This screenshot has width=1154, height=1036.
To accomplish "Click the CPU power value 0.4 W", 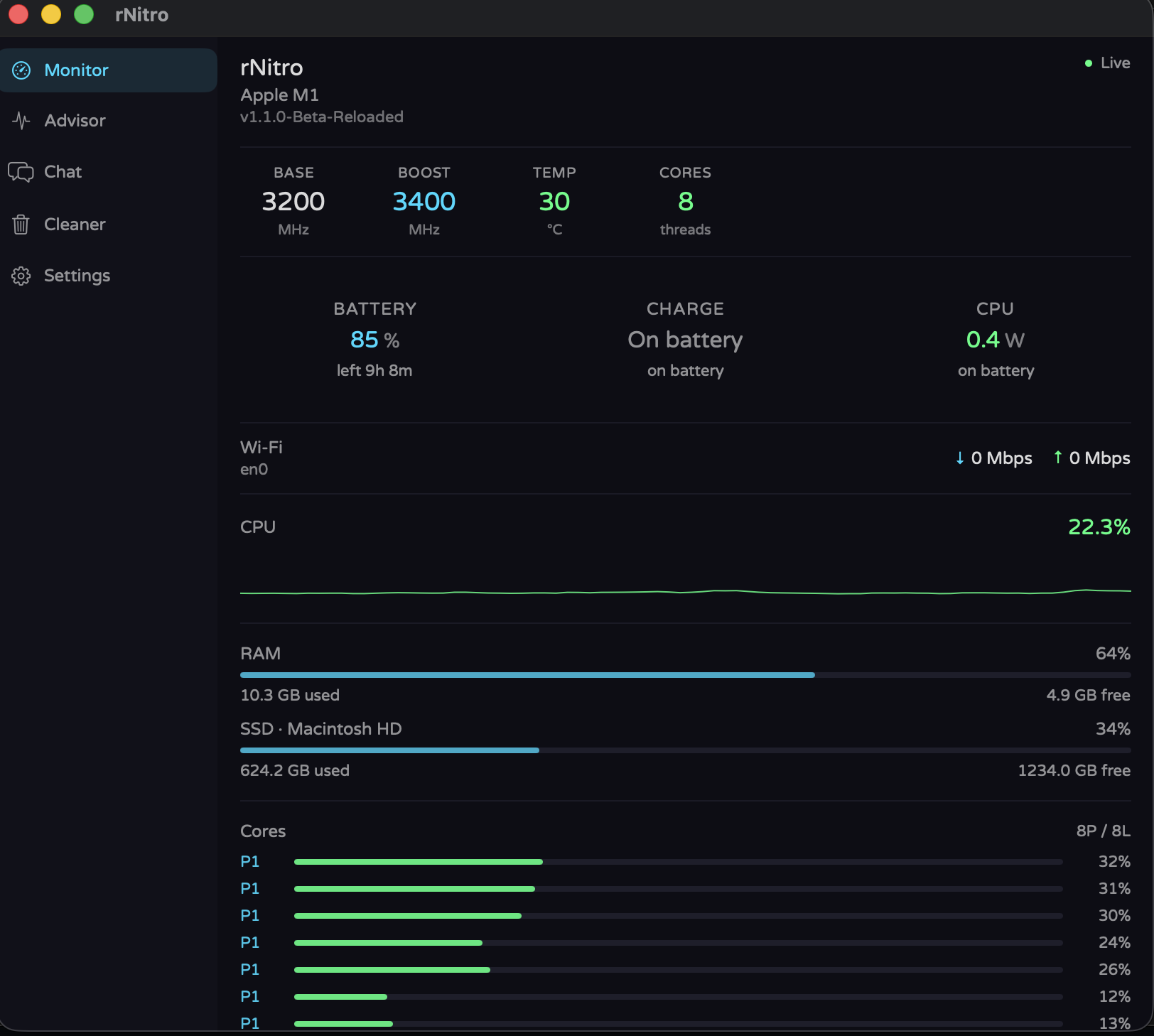I will (x=995, y=340).
